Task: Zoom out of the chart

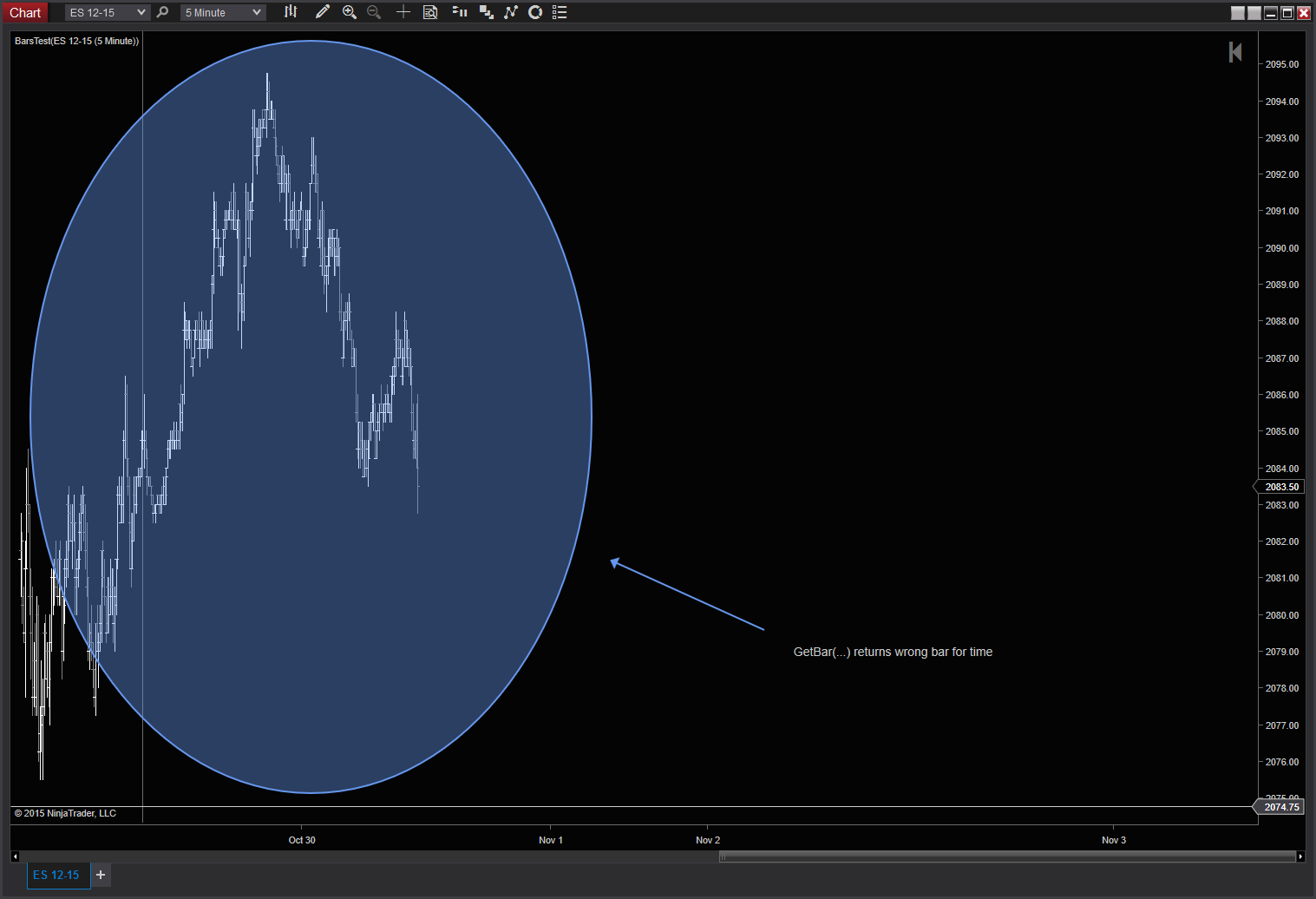Action: 374,12
